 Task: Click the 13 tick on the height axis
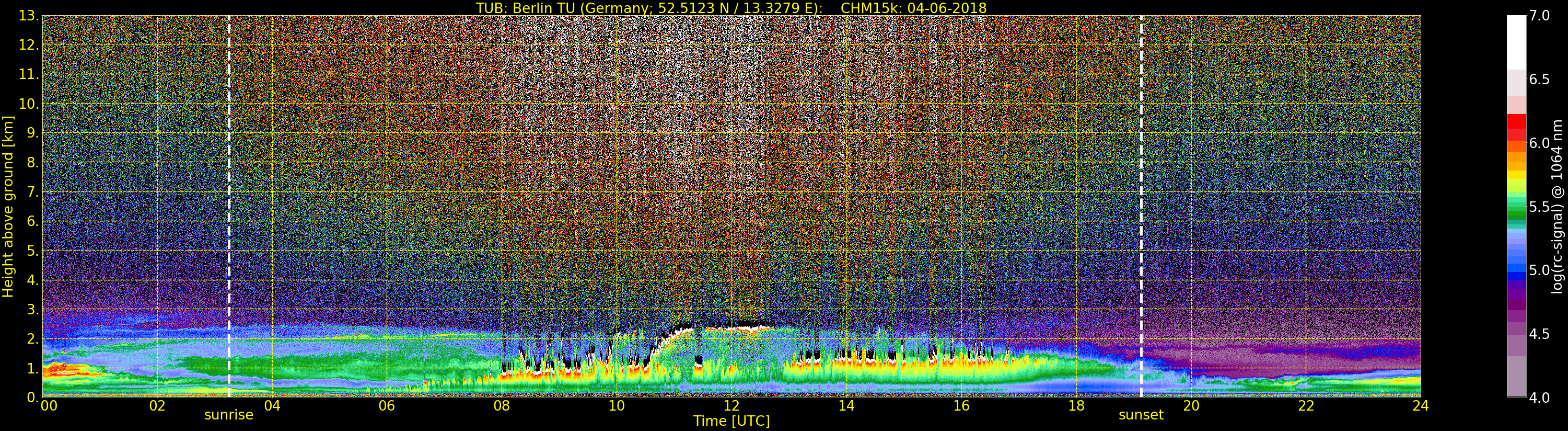[x=28, y=16]
